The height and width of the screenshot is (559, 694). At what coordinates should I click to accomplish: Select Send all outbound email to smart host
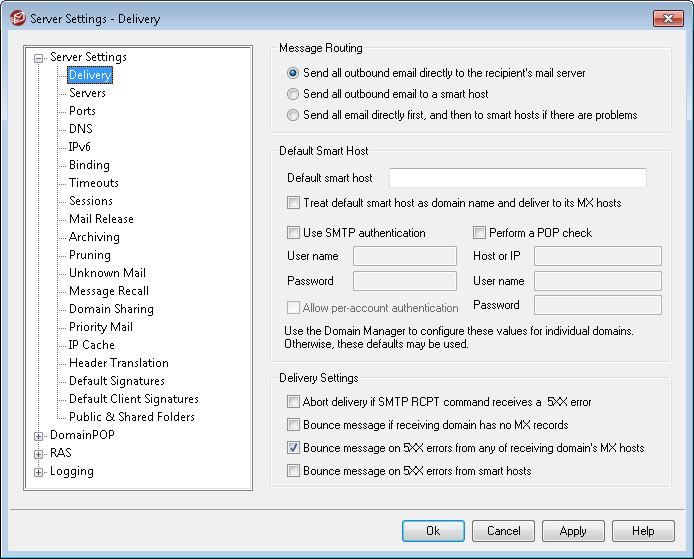point(293,94)
